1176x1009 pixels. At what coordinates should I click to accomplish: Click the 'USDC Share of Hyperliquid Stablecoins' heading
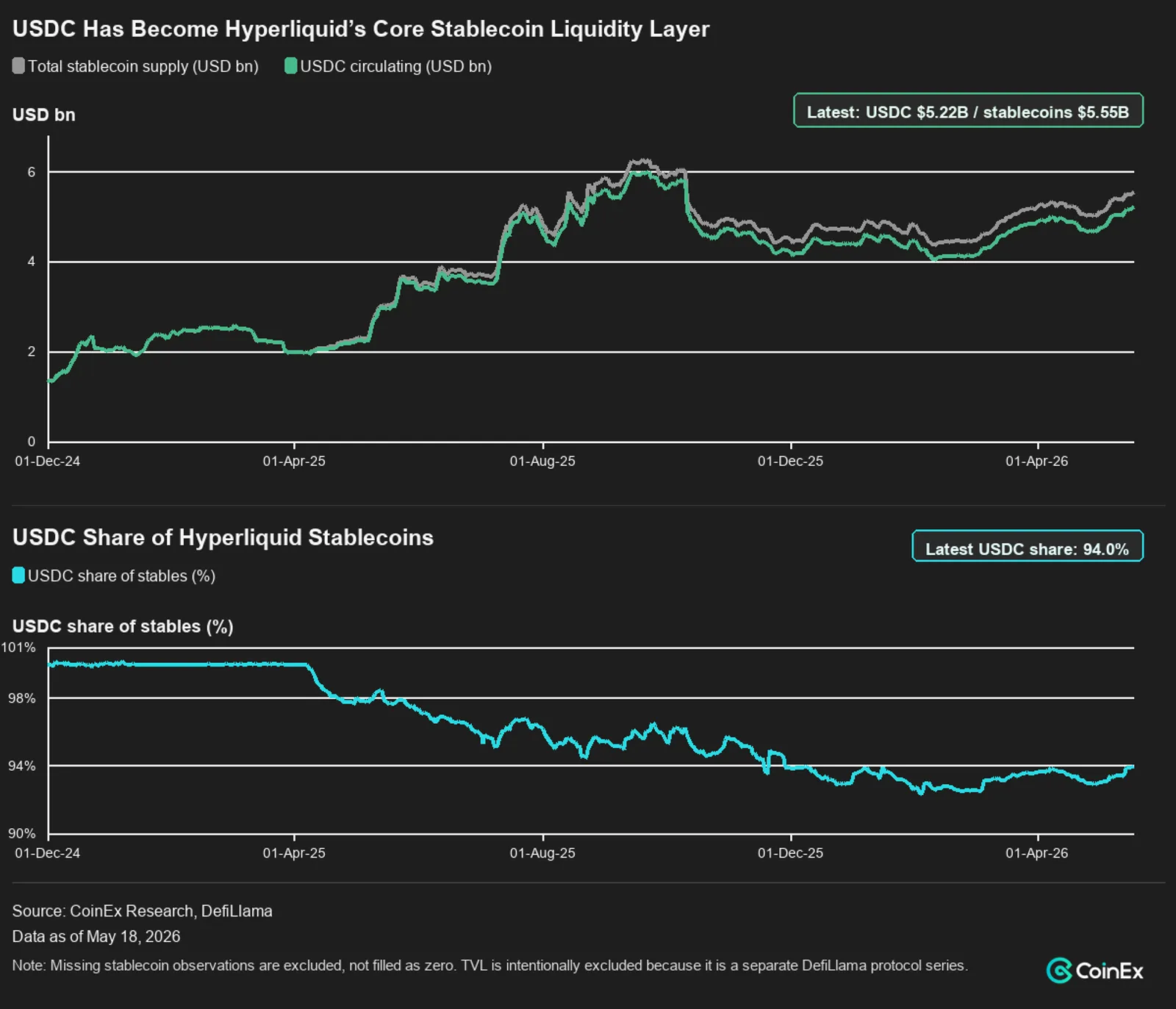coord(223,537)
